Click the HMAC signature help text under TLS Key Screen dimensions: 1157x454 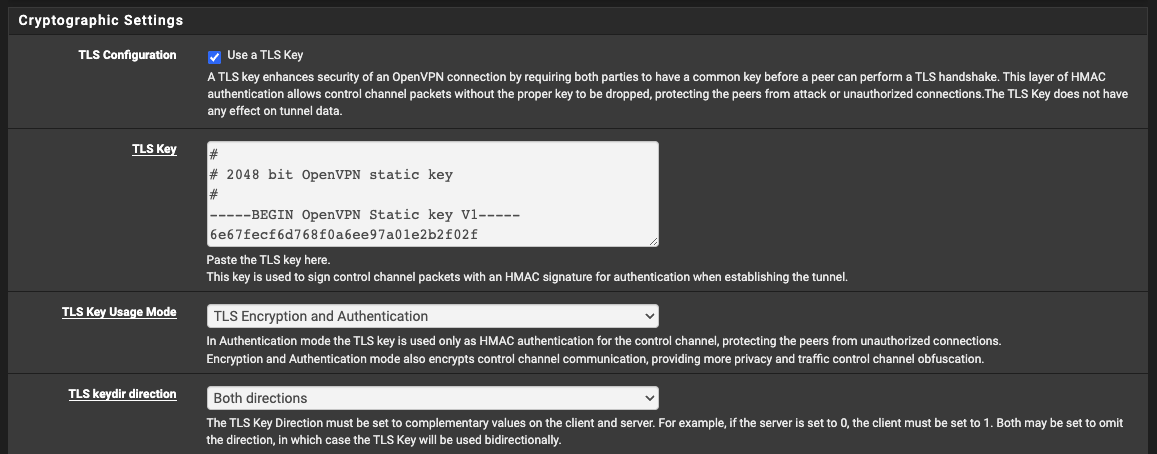pyautogui.click(x=526, y=276)
